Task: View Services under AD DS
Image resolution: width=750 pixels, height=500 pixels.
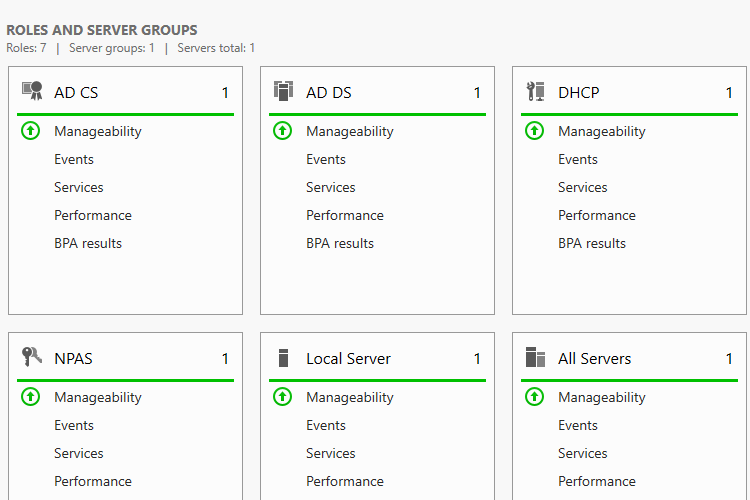Action: pyautogui.click(x=330, y=187)
